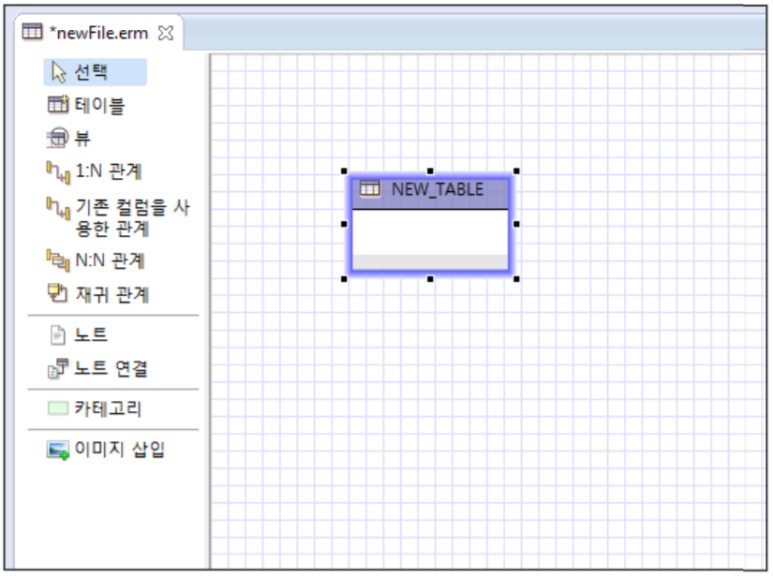Click the gray footer strip of NEW_TABLE
This screenshot has width=773, height=577.
pos(430,262)
